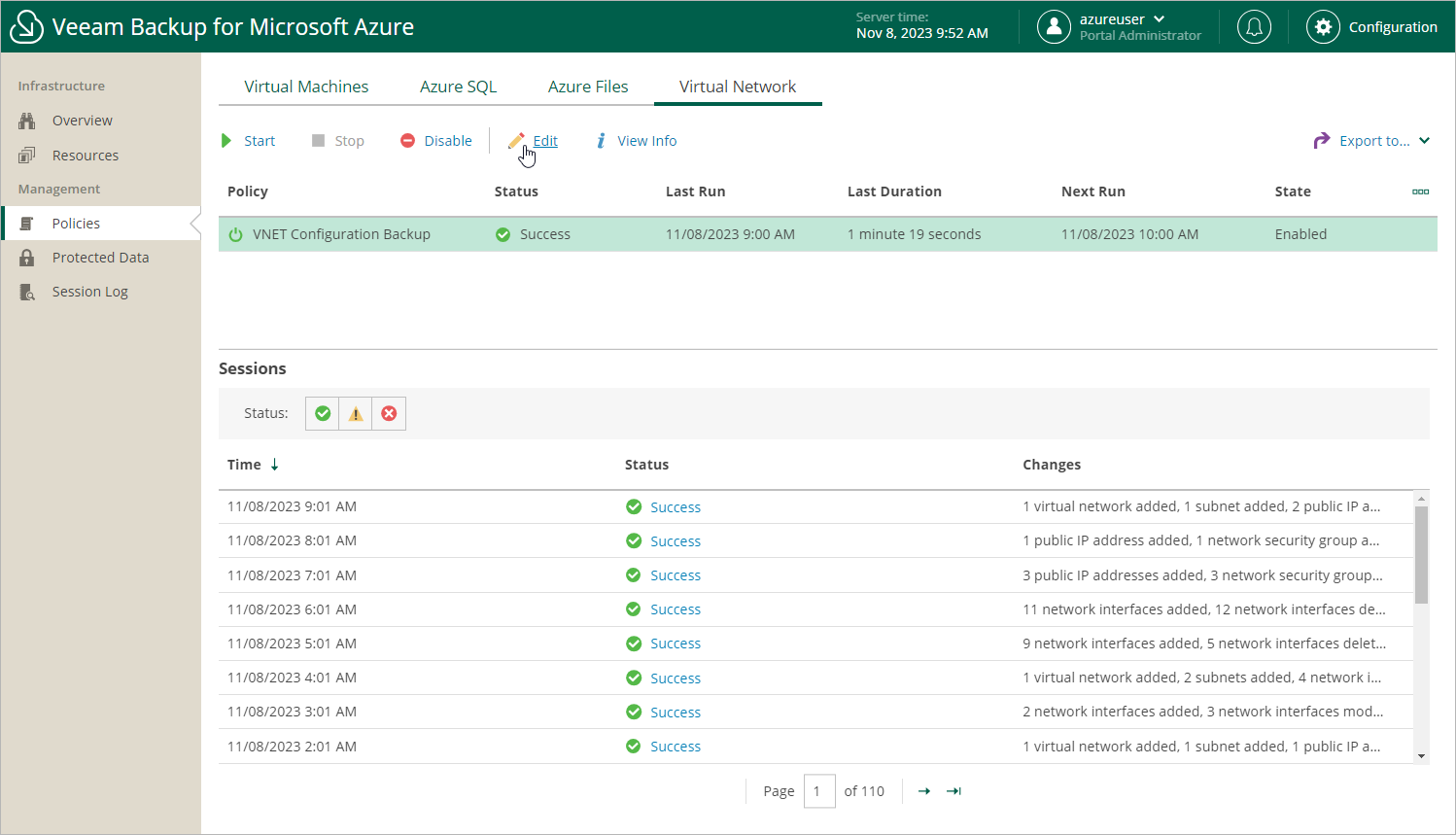Toggle the Error status filter
Image resolution: width=1456 pixels, height=835 pixels.
(389, 413)
